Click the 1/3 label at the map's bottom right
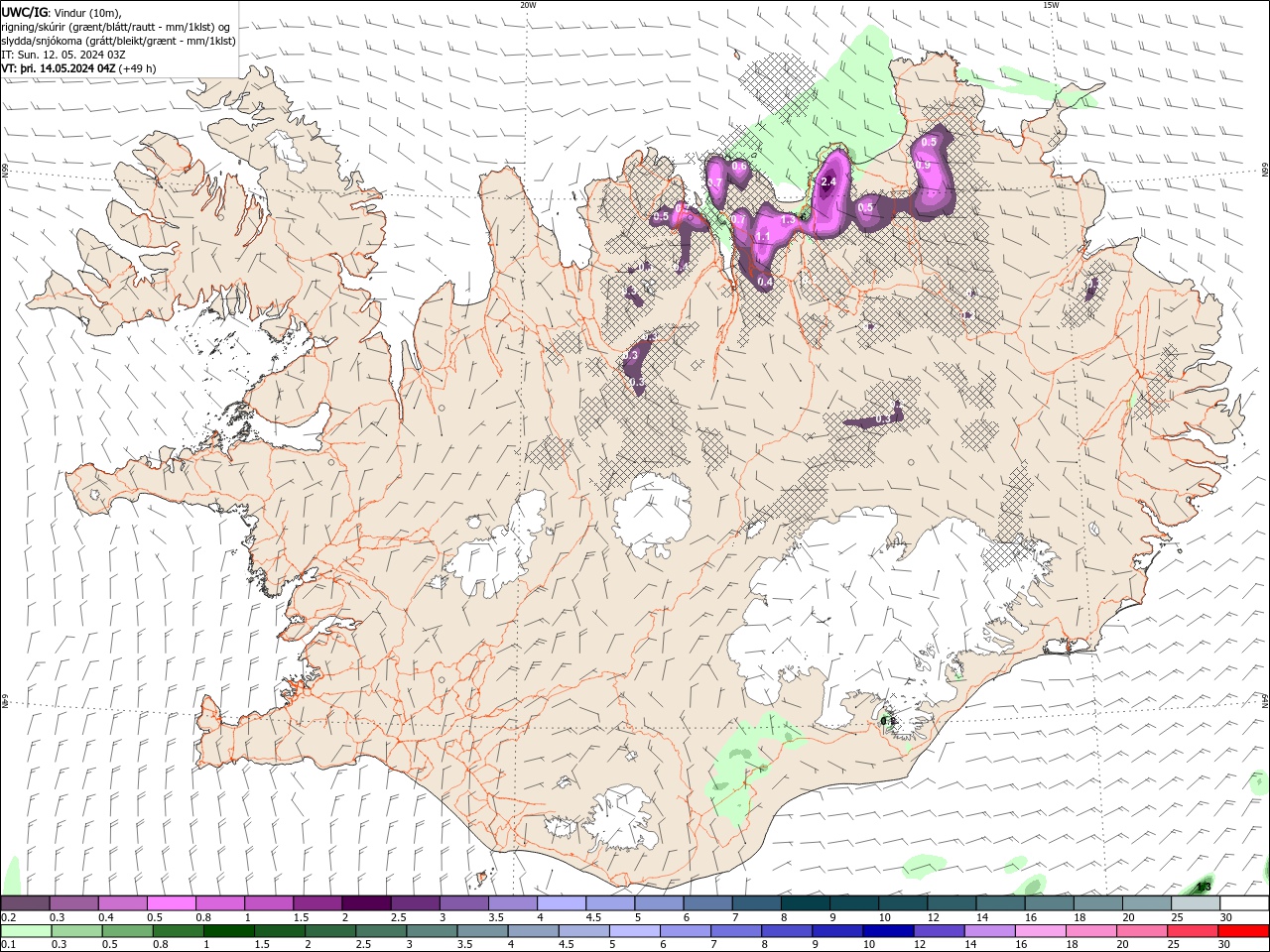Screen dimensions: 1270x952 click(1204, 887)
